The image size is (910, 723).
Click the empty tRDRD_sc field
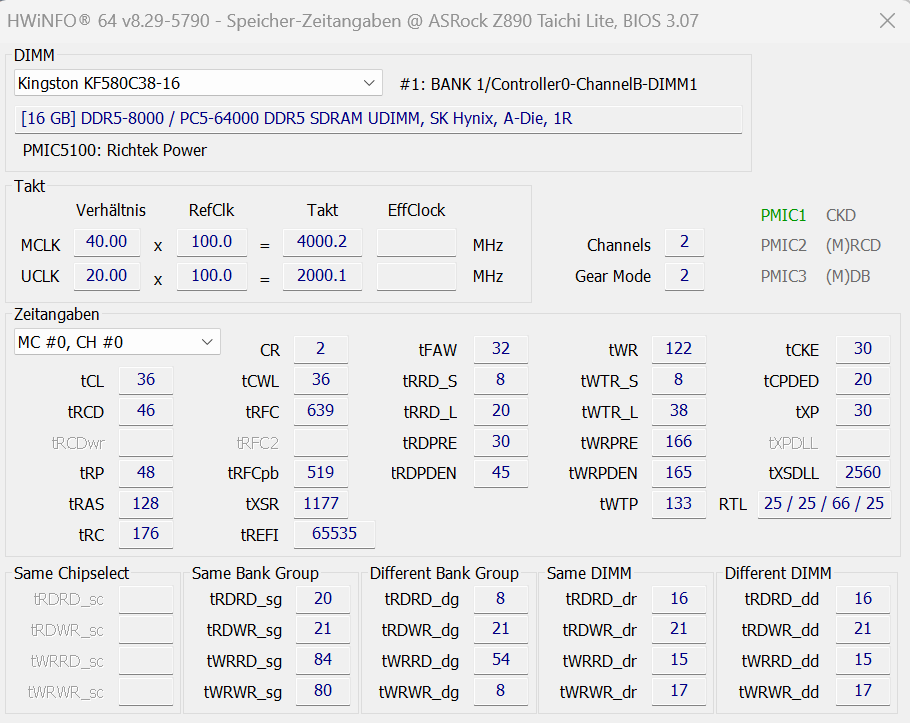click(x=146, y=599)
